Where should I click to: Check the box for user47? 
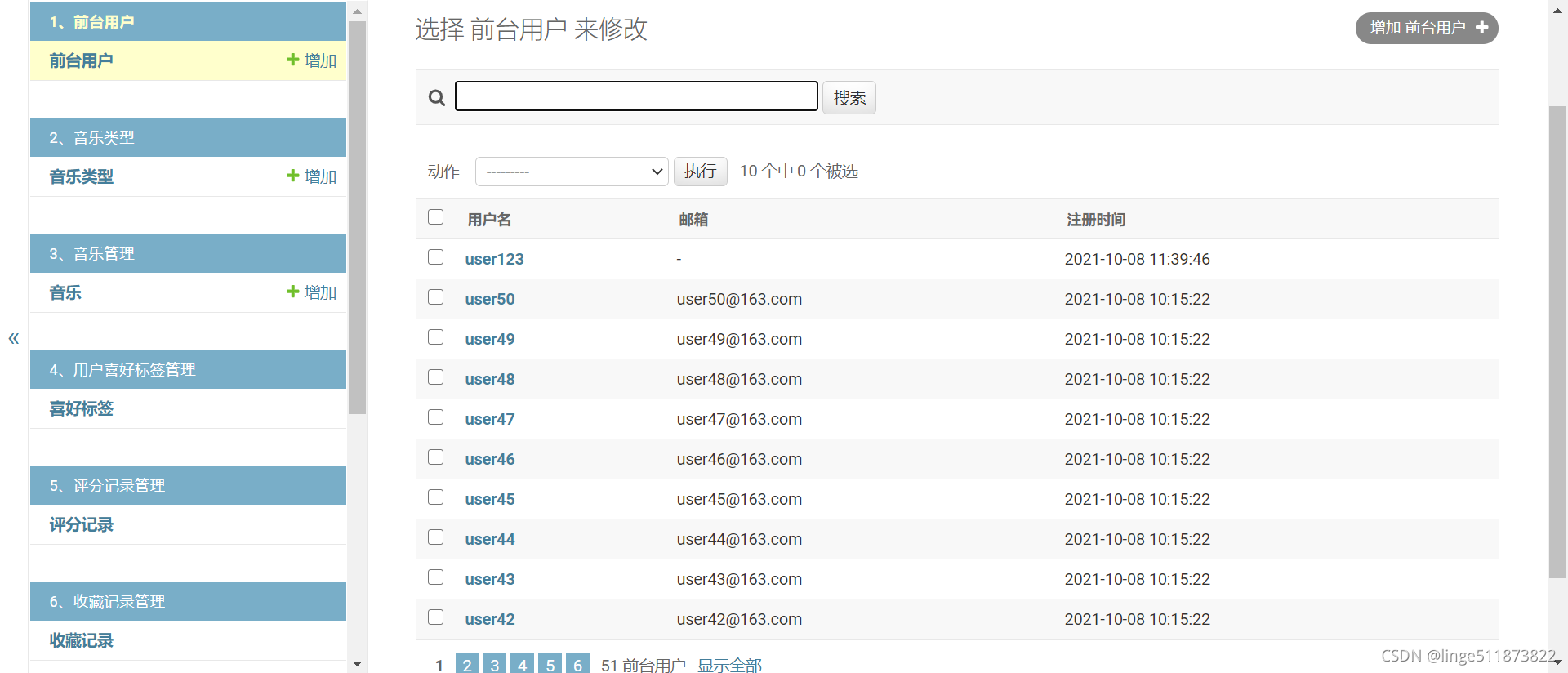[436, 417]
